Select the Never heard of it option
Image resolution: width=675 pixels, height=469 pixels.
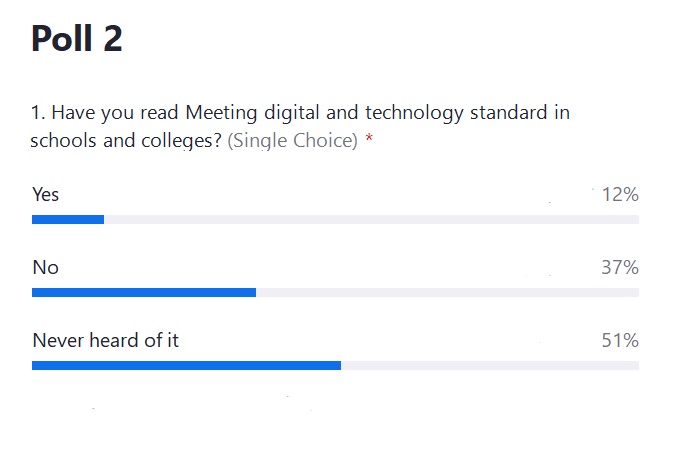(x=105, y=340)
